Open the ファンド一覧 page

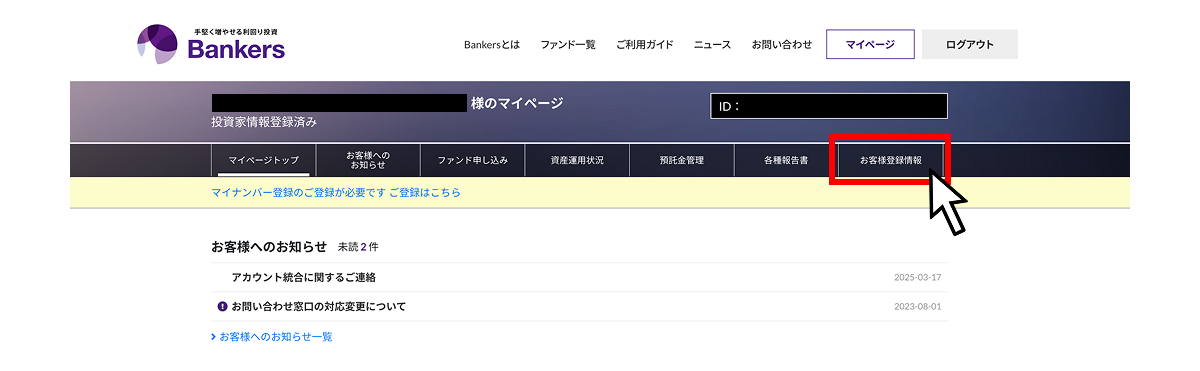(x=568, y=45)
